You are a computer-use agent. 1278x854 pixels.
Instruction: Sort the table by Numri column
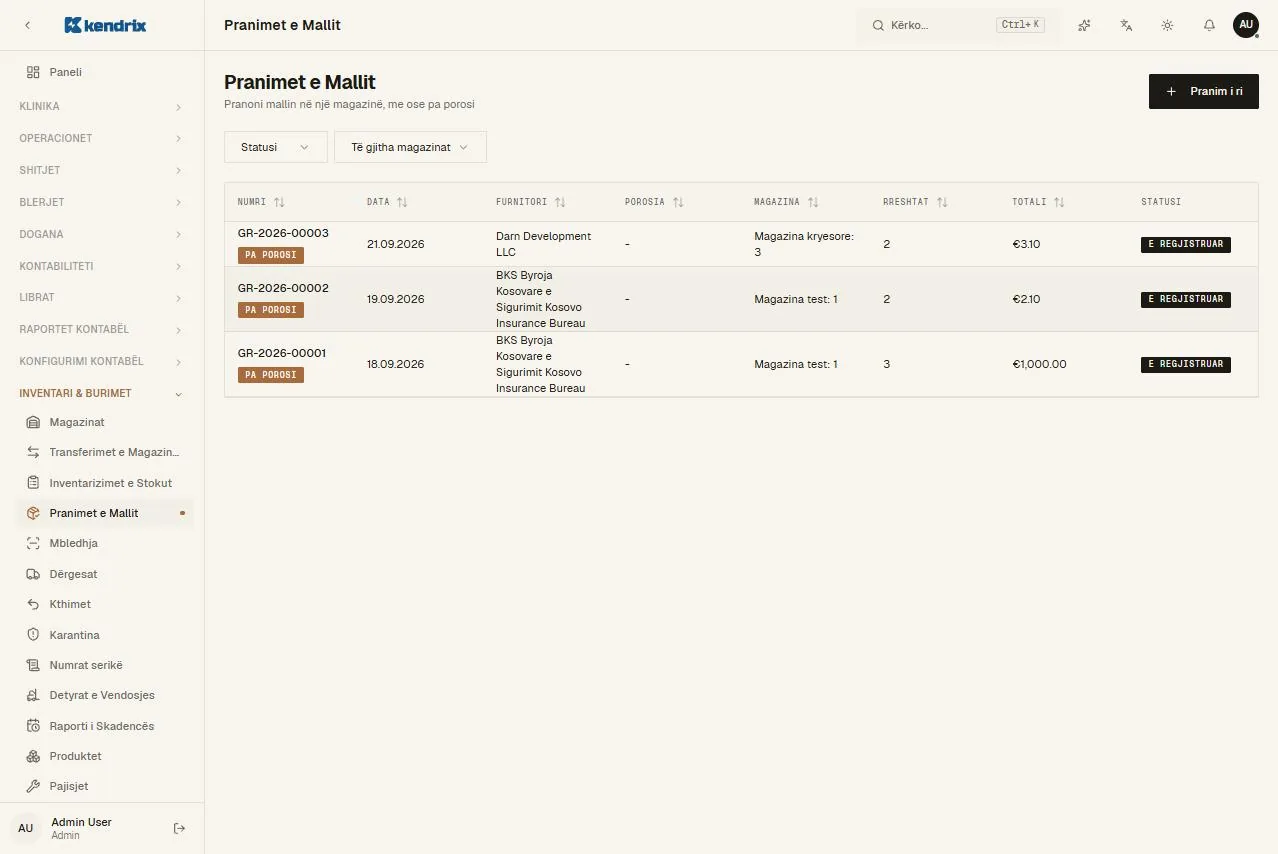point(261,202)
